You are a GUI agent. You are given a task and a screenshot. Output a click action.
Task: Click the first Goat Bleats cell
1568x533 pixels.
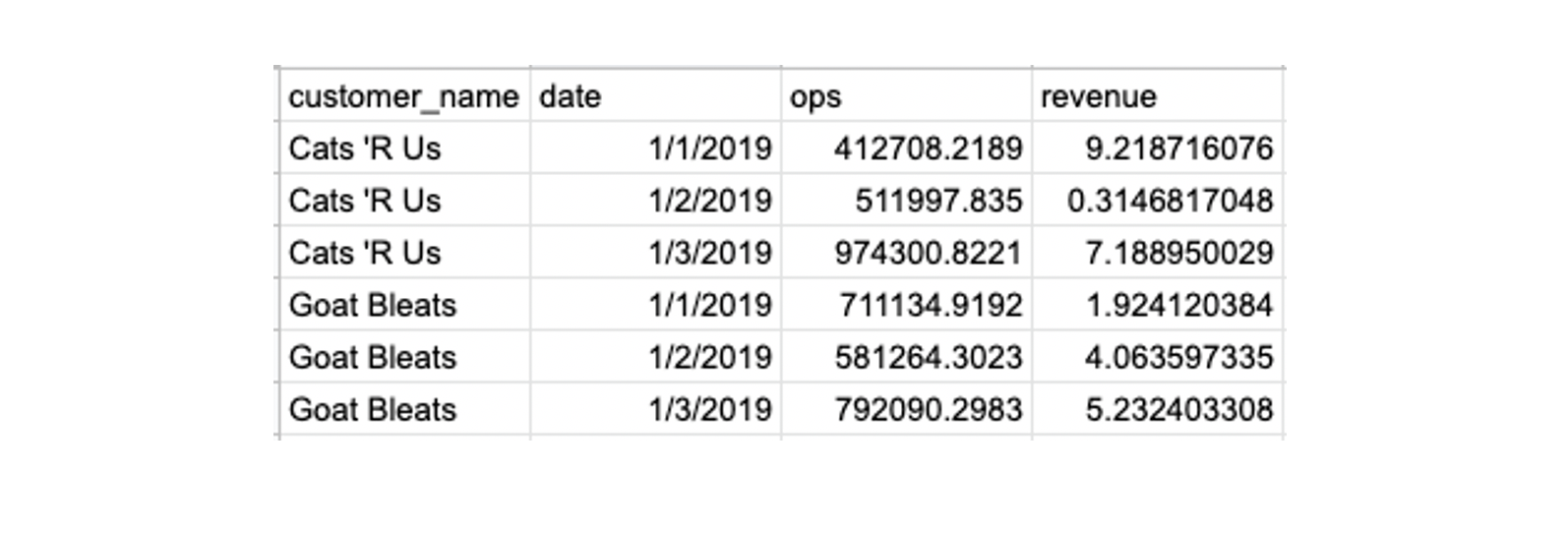(x=404, y=304)
